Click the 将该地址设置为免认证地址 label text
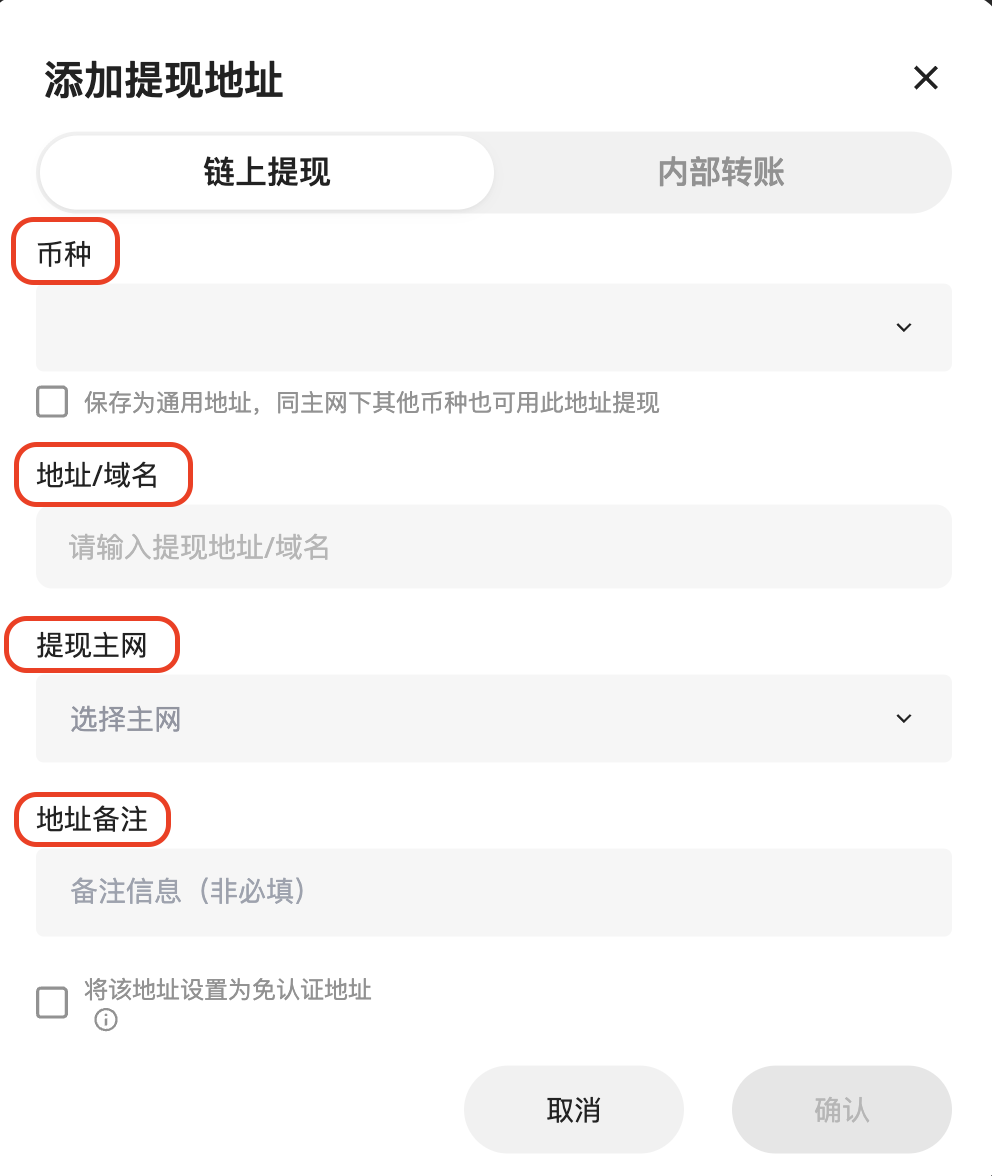The width and height of the screenshot is (992, 1176). tap(228, 990)
